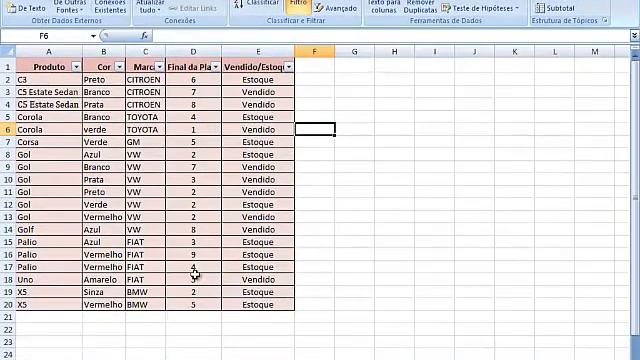Click FIAT cell in row 15
The width and height of the screenshot is (640, 360).
tap(145, 242)
